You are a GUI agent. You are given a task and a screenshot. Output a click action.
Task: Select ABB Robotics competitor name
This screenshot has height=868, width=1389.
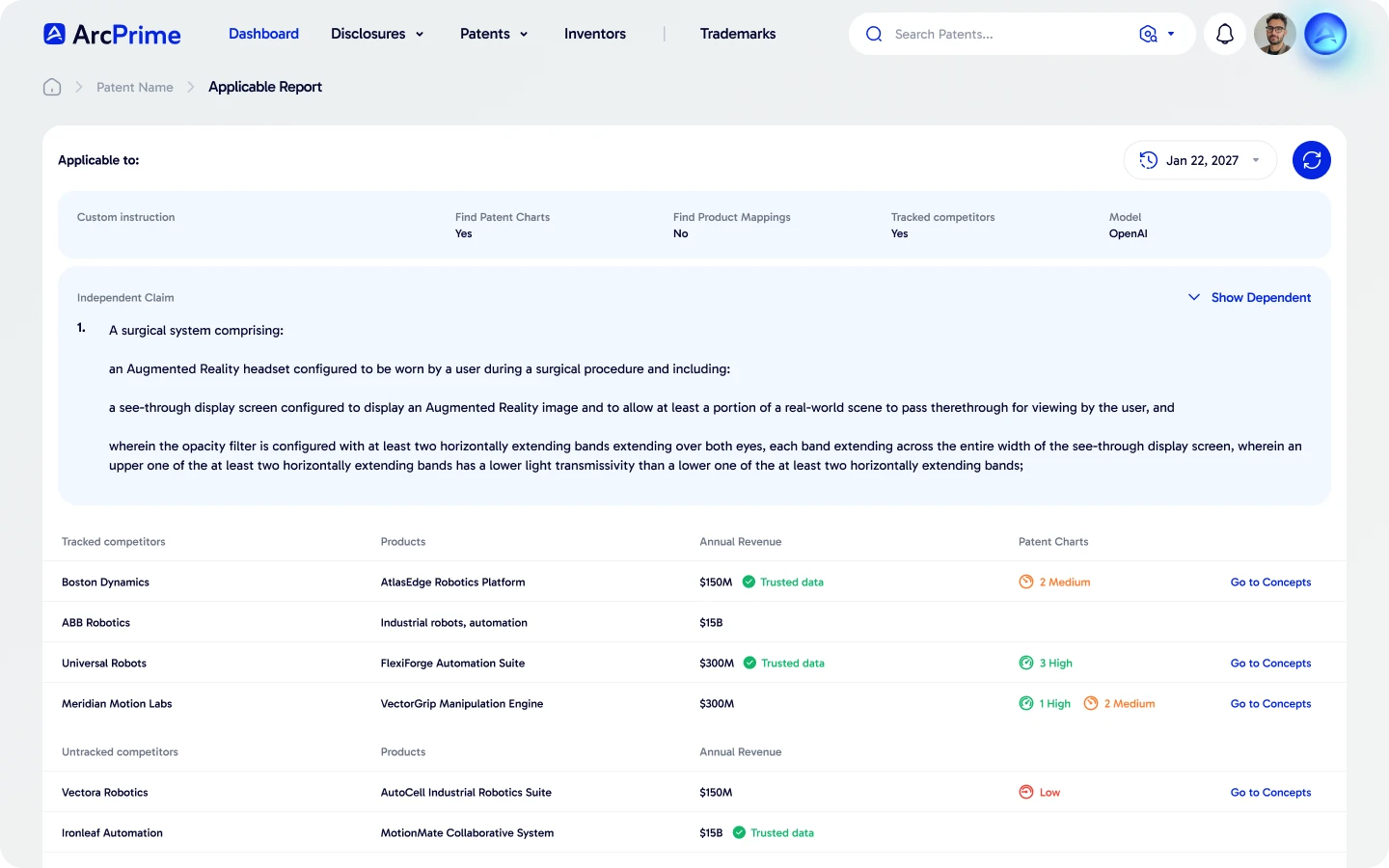tap(95, 622)
